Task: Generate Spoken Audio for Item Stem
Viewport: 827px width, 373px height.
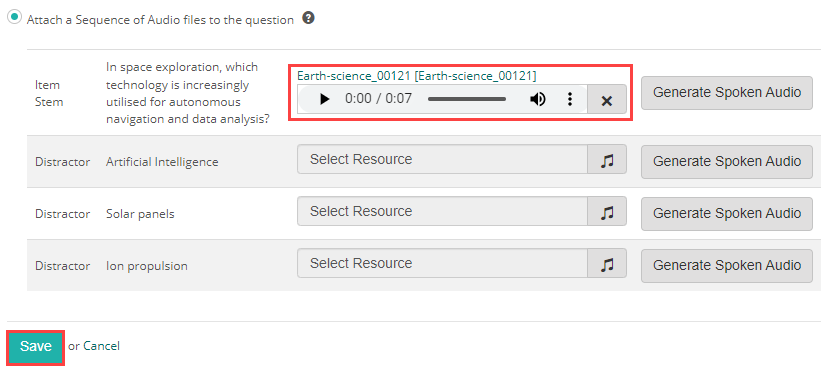Action: click(727, 93)
